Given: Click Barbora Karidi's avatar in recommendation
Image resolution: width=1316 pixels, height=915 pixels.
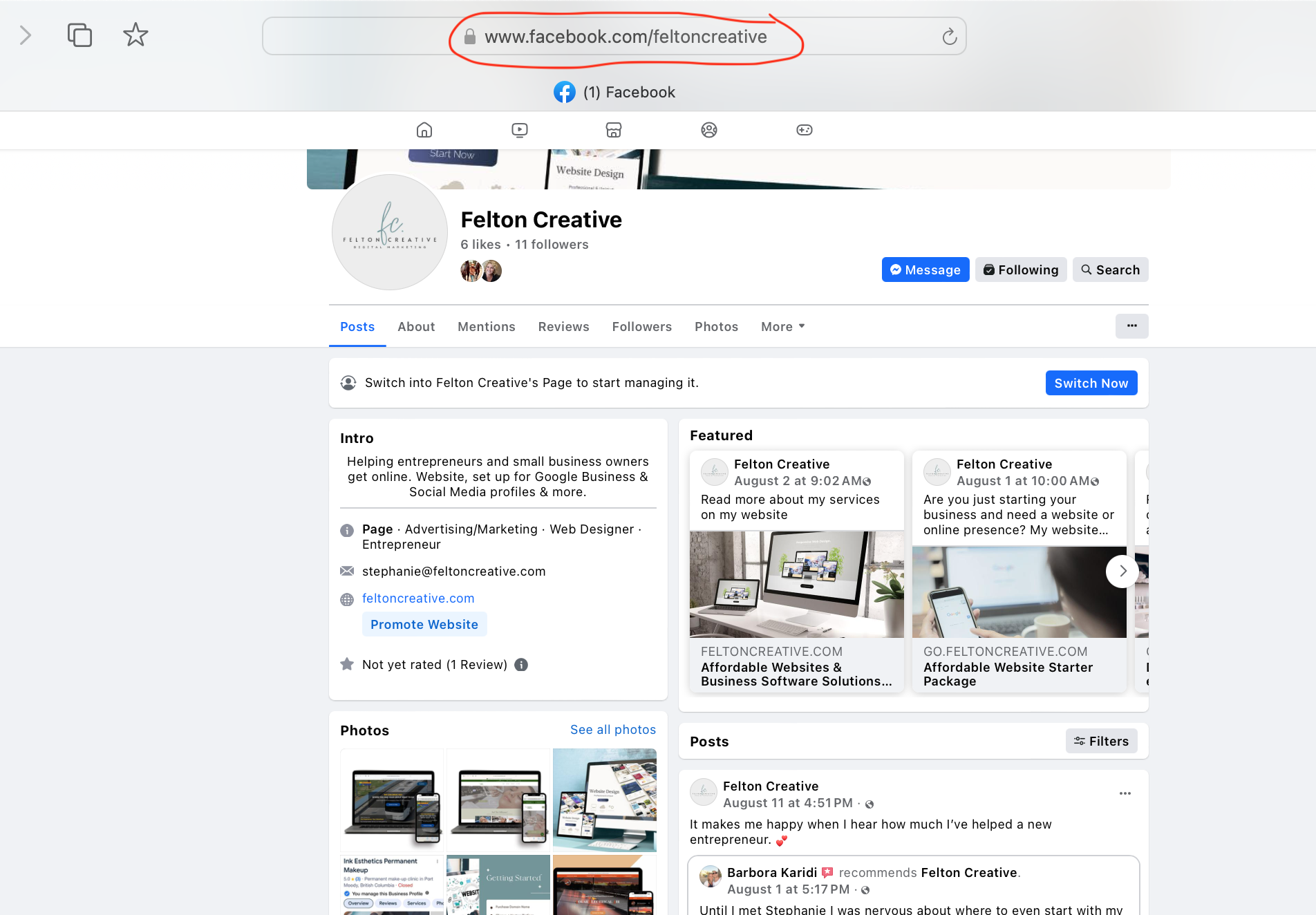Looking at the screenshot, I should coord(711,876).
